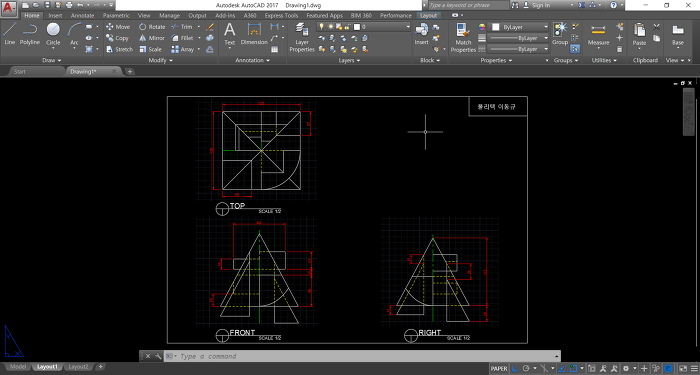Viewport: 700px width, 375px height.
Task: Add new drawing tab with plus button
Action: click(x=129, y=71)
